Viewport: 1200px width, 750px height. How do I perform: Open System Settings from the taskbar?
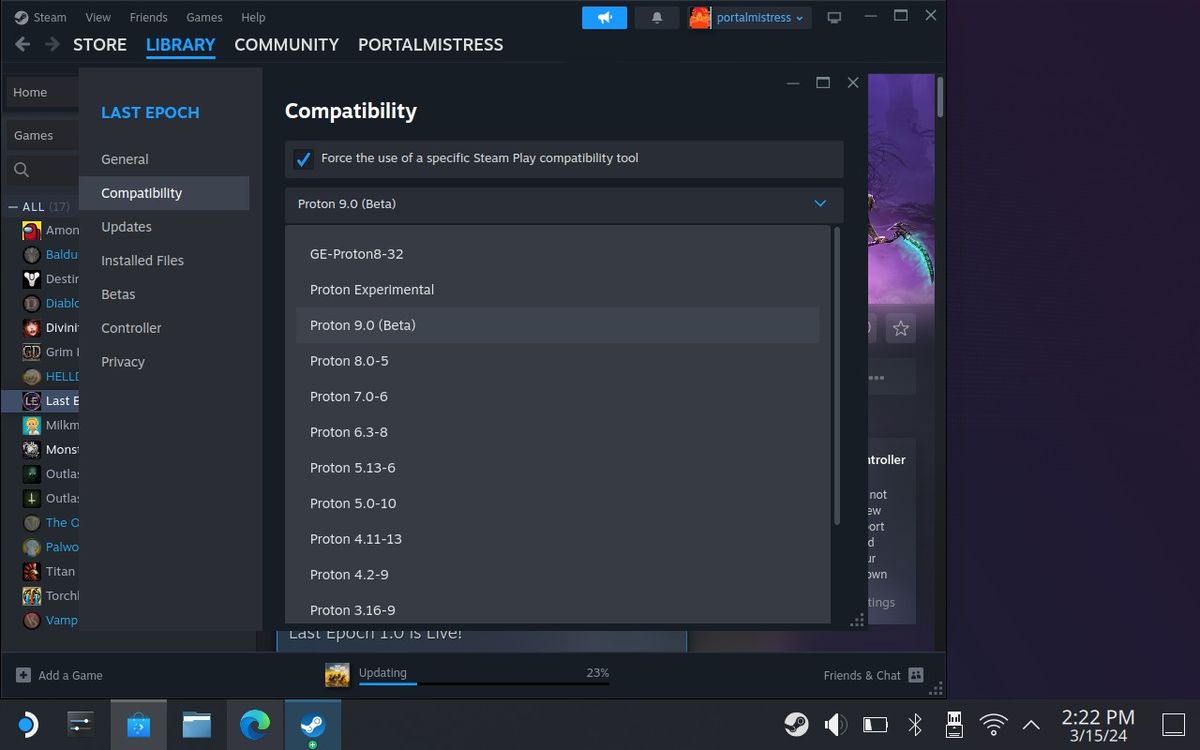click(80, 724)
